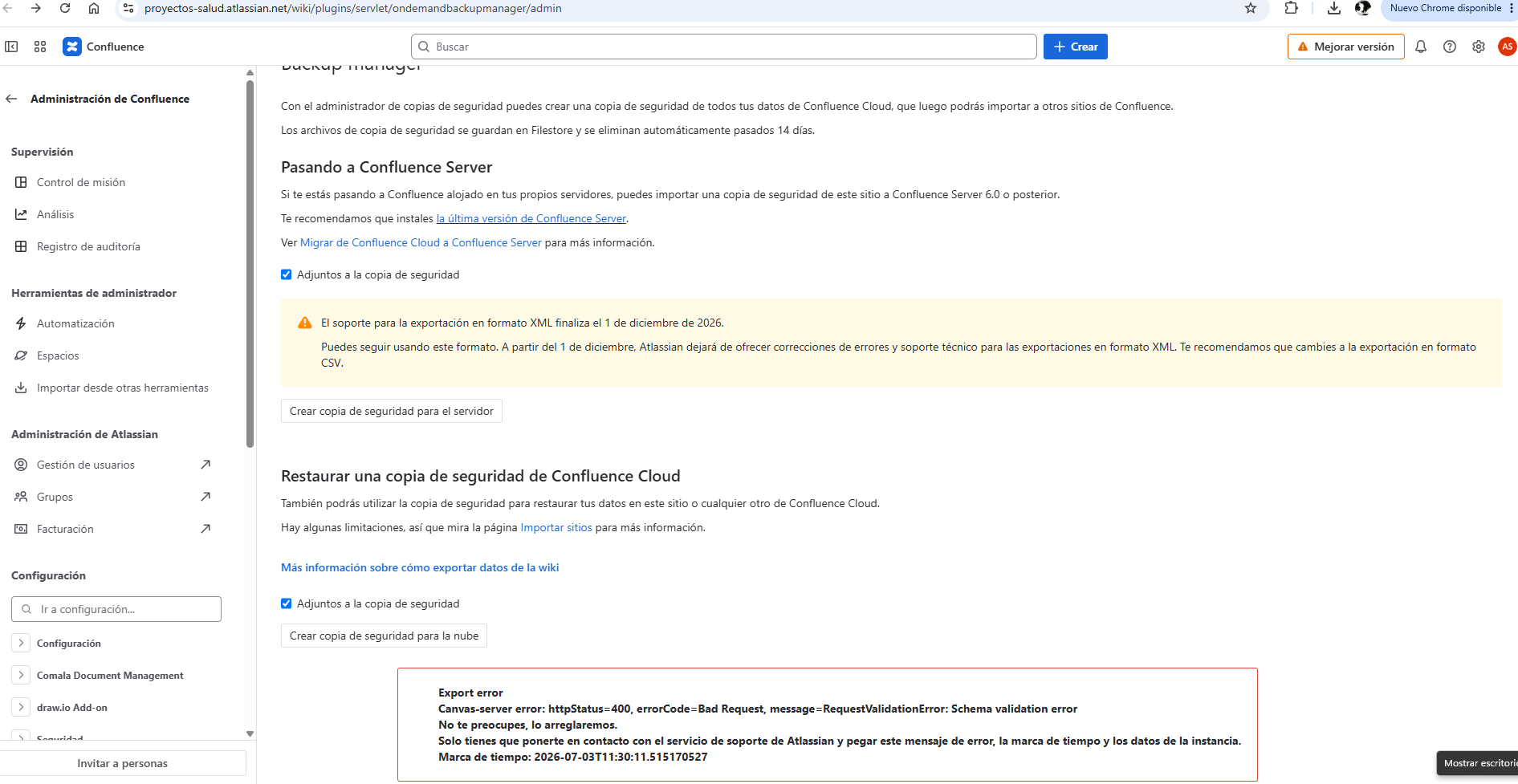Toggle the Confluence sidebar collapse icon

(11, 47)
